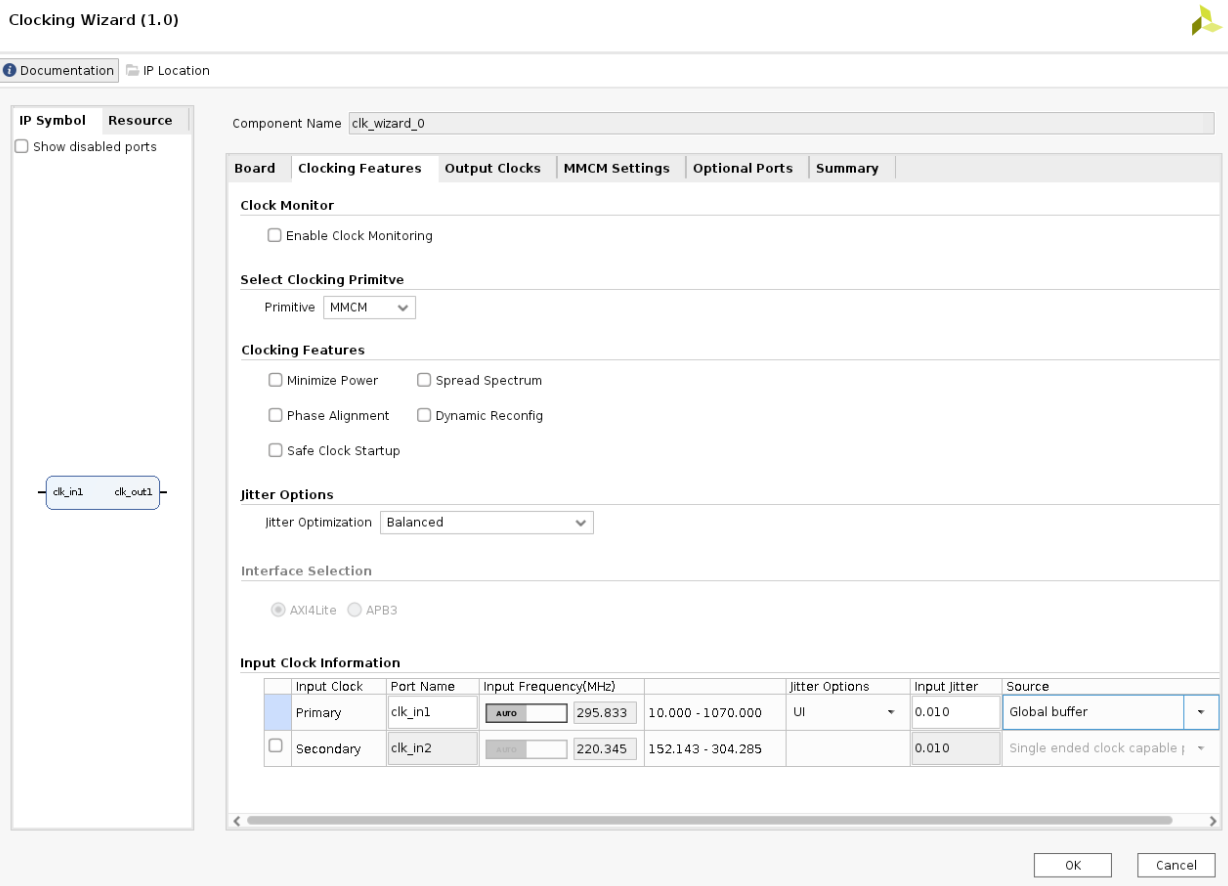Click the primary input jitter 0.010 field

click(955, 713)
